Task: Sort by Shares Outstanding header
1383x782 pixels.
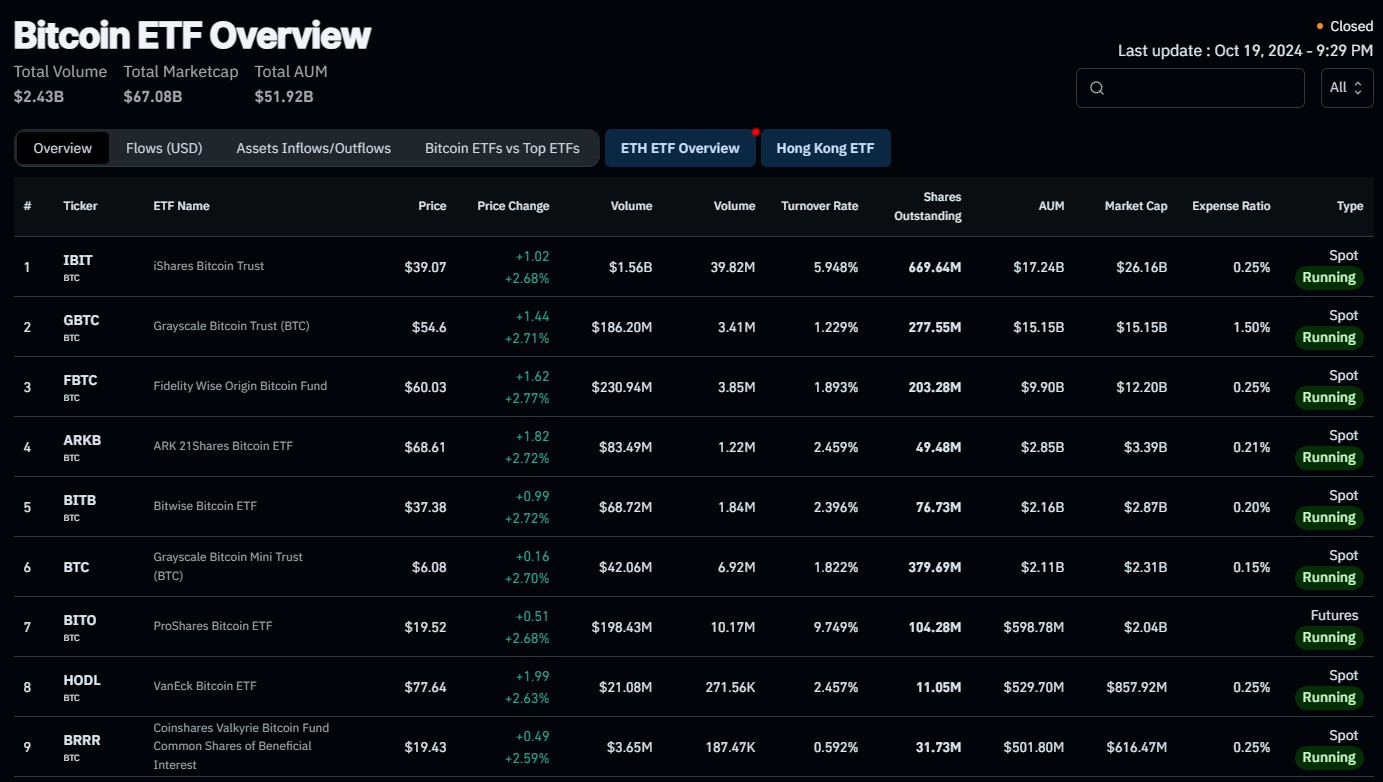Action: coord(927,206)
